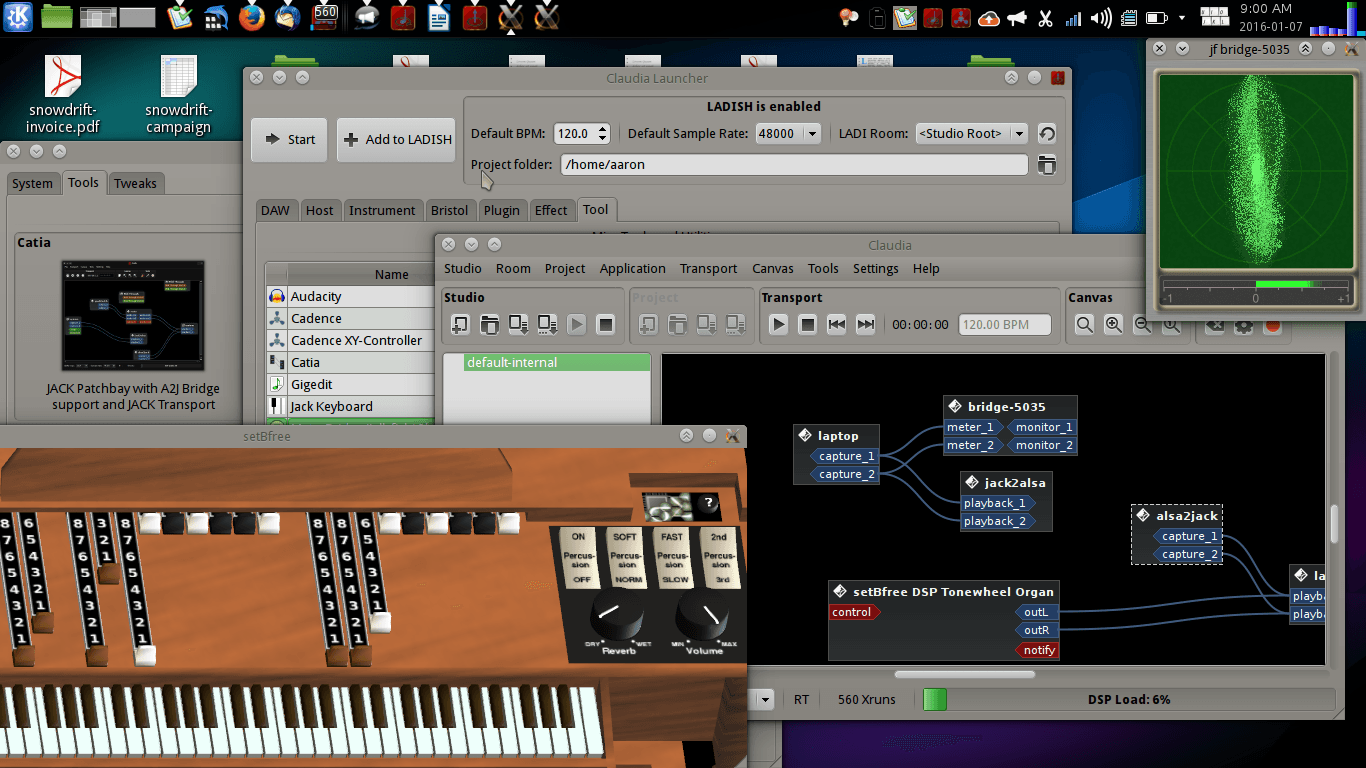The image size is (1366, 768).
Task: Open setBfree help question-mark icon
Action: pyautogui.click(x=708, y=504)
